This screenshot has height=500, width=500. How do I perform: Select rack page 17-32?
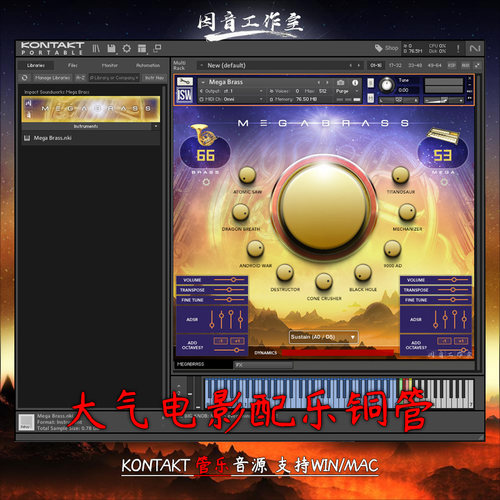(x=395, y=65)
